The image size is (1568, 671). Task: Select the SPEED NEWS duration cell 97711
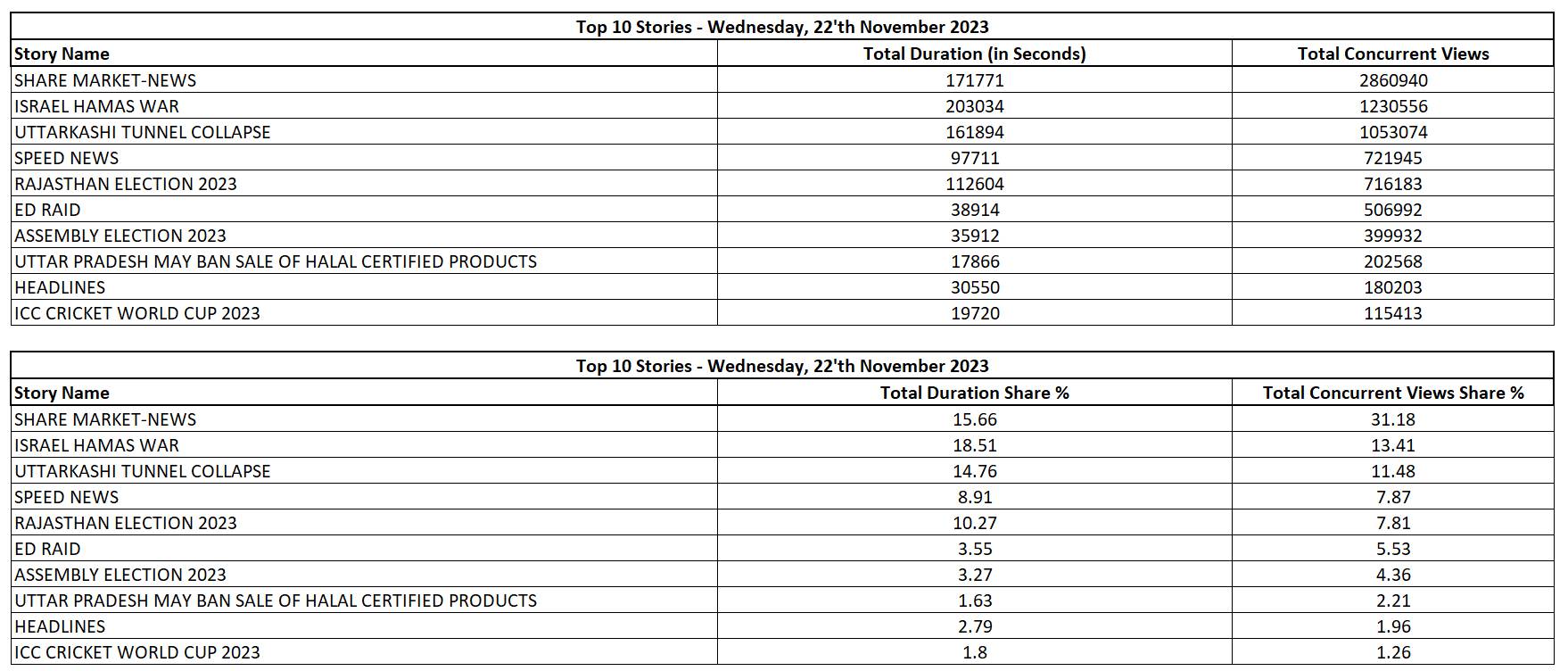(974, 158)
